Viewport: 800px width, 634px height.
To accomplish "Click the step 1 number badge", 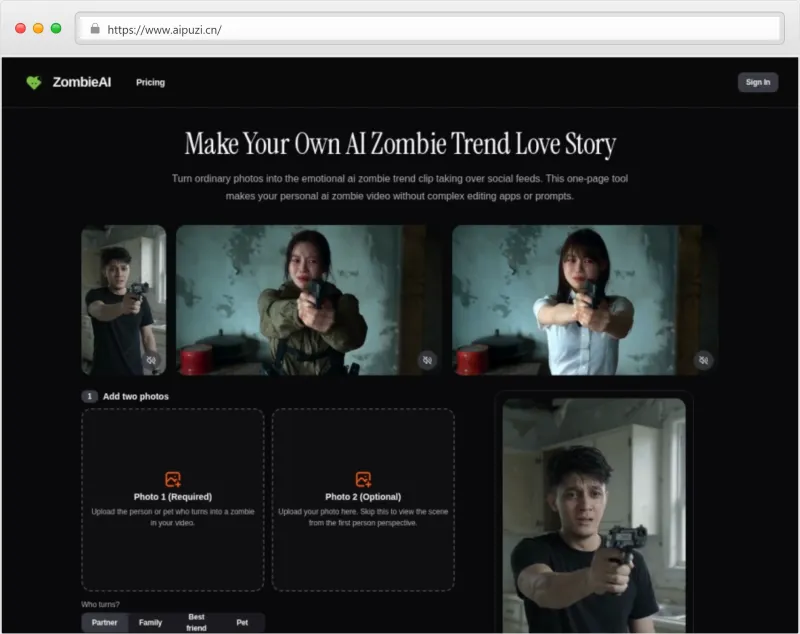I will pos(90,396).
